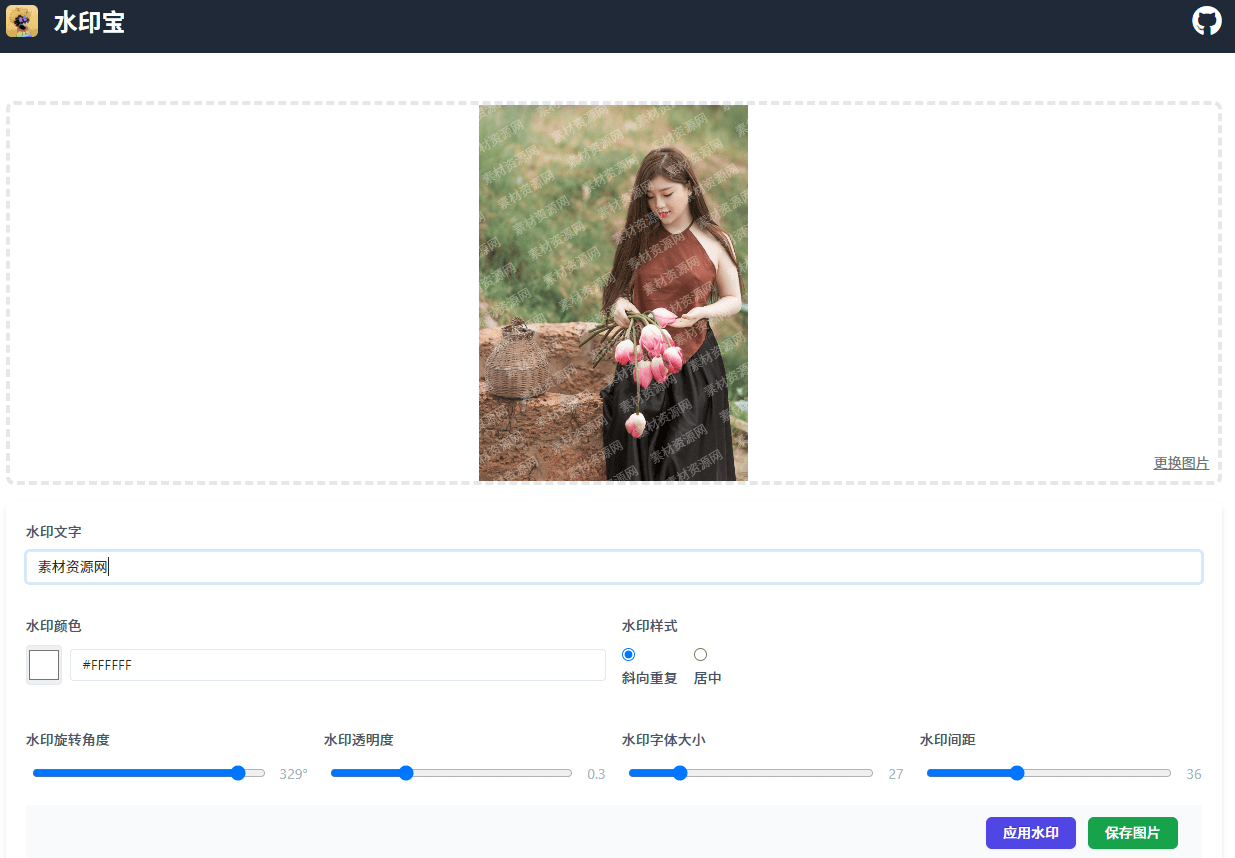Click the 水印字体大小 slider handle

(x=680, y=773)
